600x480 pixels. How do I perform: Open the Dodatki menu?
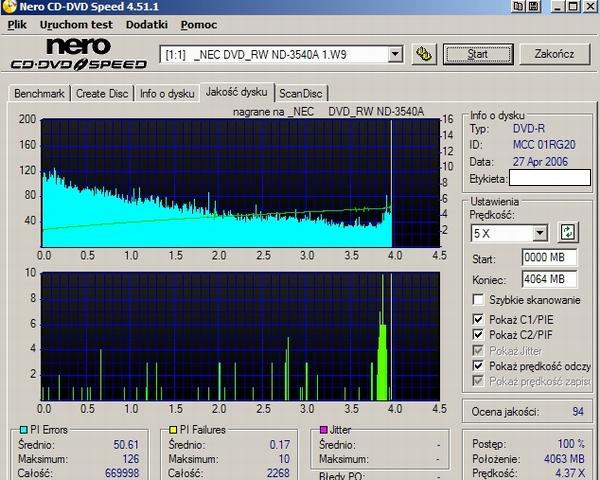click(147, 24)
